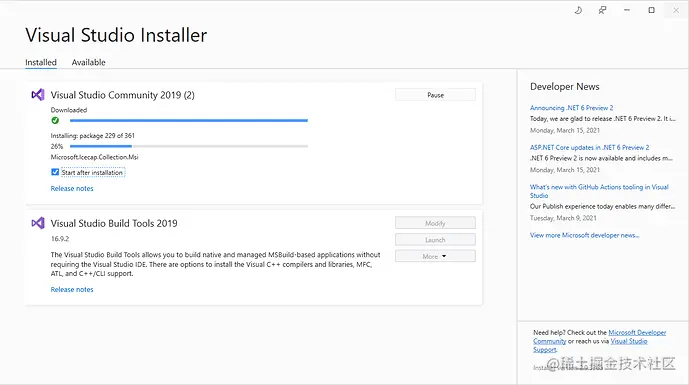Maximize the installer window
This screenshot has width=689, height=385.
[651, 10]
